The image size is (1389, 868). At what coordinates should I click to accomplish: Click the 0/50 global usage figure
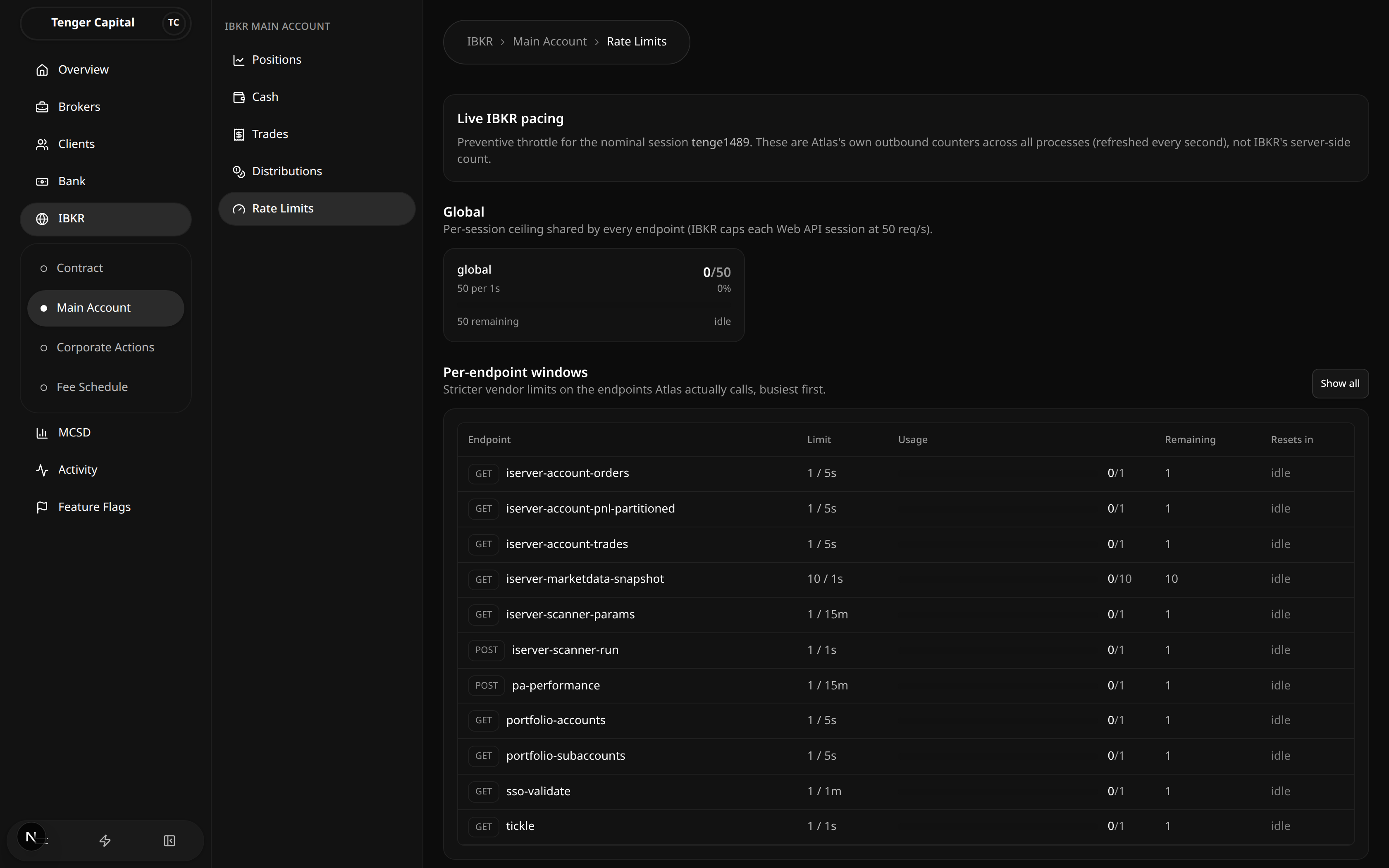[717, 273]
